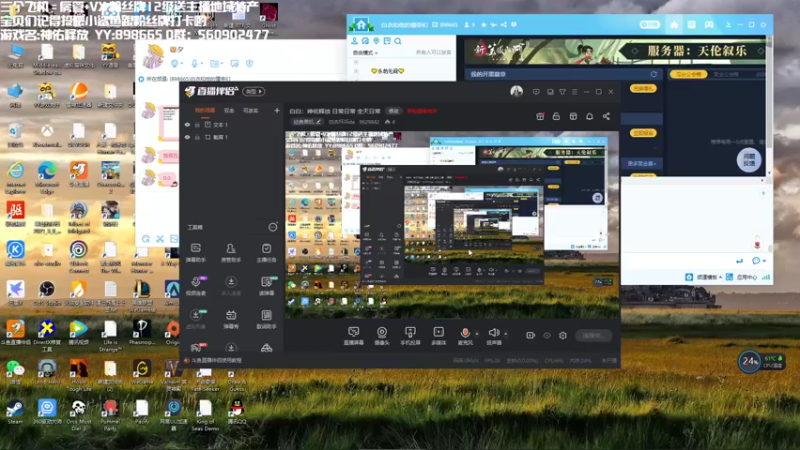Click the YY send message arrow button
Viewport: 800px width, 450px height.
click(739, 261)
